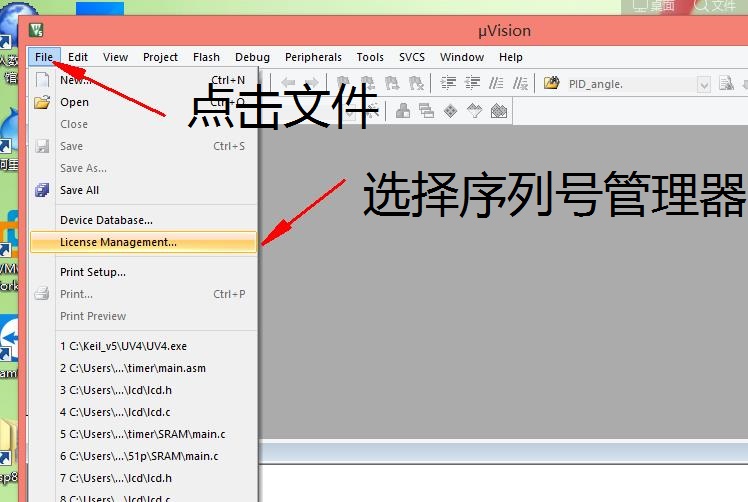Click the New file icon in menu

[42, 80]
